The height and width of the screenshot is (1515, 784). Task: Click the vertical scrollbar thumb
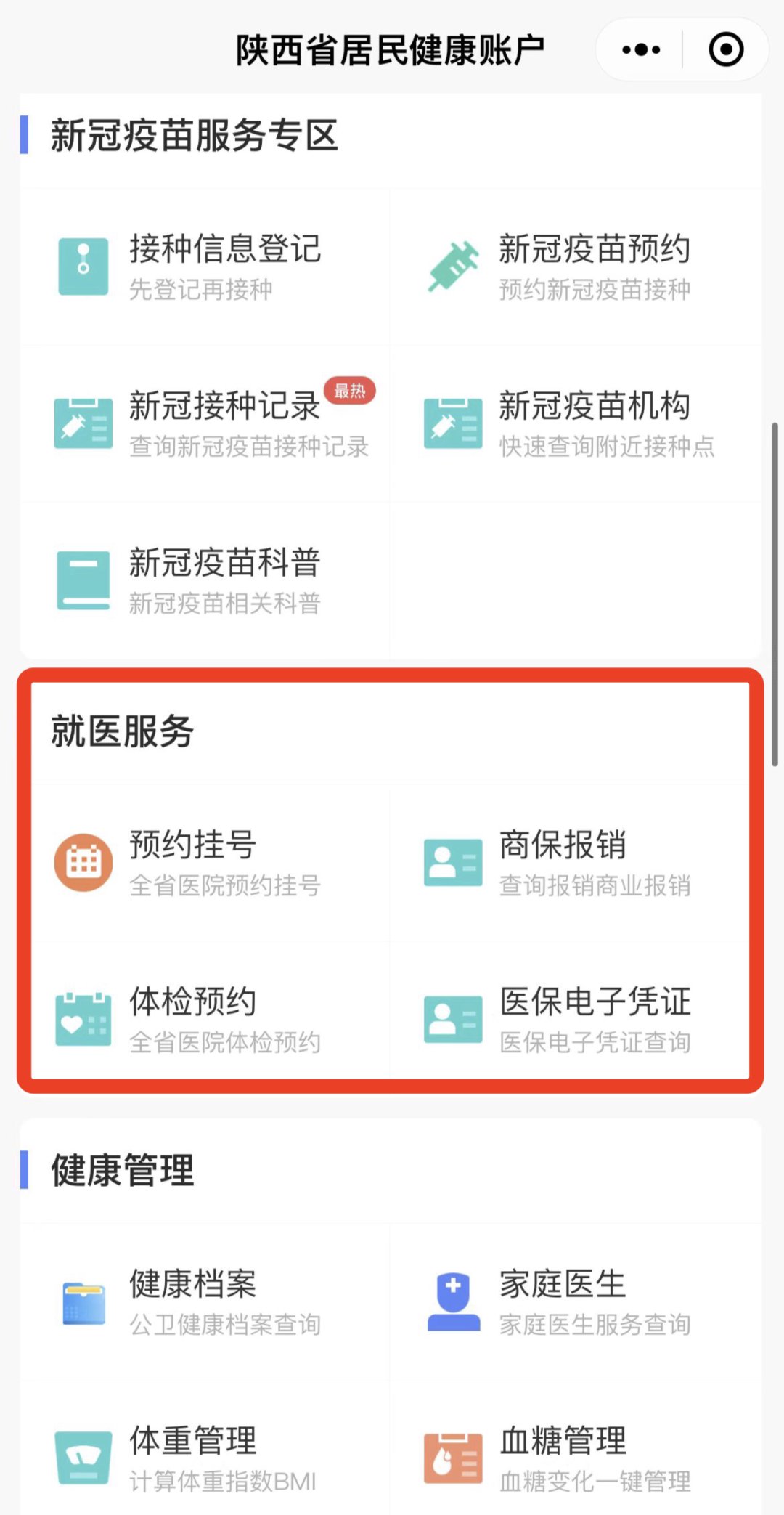tap(775, 594)
